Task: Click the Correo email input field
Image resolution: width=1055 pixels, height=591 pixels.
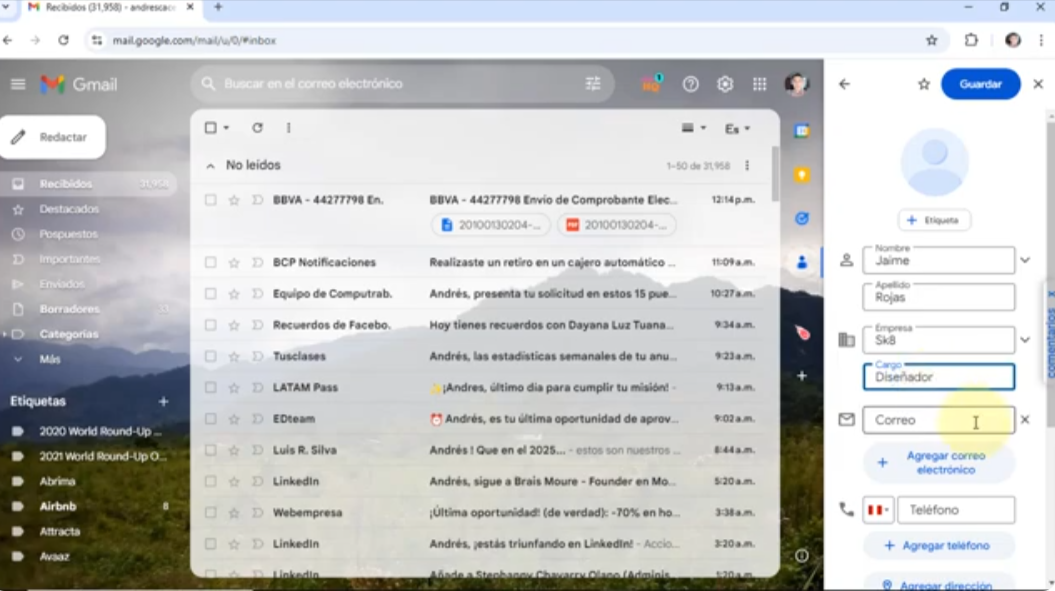Action: (939, 420)
